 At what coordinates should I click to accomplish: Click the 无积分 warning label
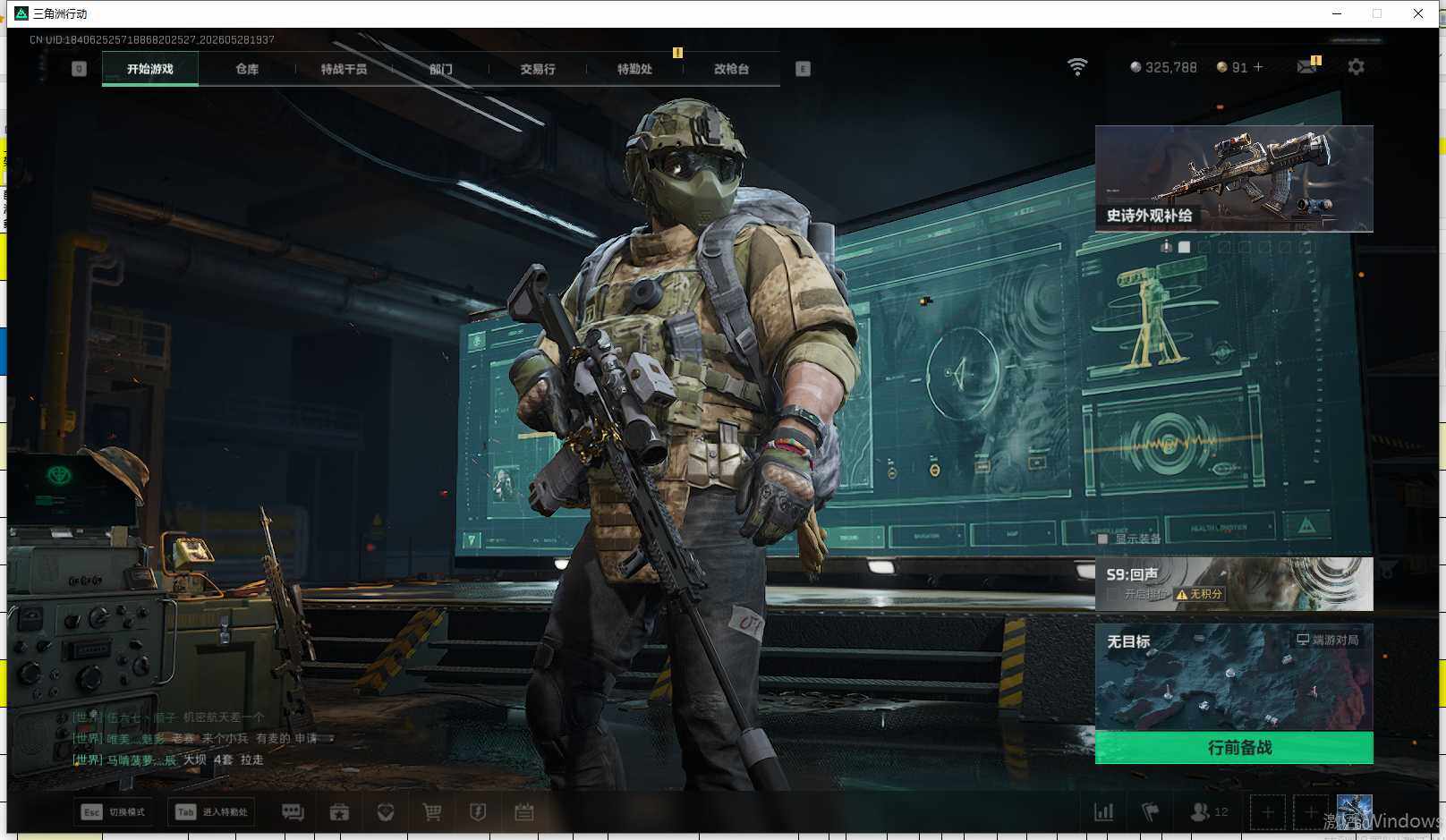[1199, 594]
